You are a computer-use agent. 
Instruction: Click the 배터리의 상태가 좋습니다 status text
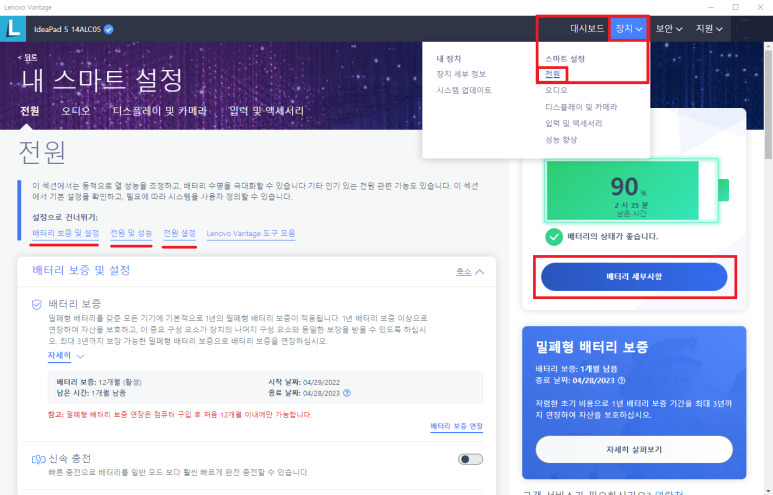(613, 237)
